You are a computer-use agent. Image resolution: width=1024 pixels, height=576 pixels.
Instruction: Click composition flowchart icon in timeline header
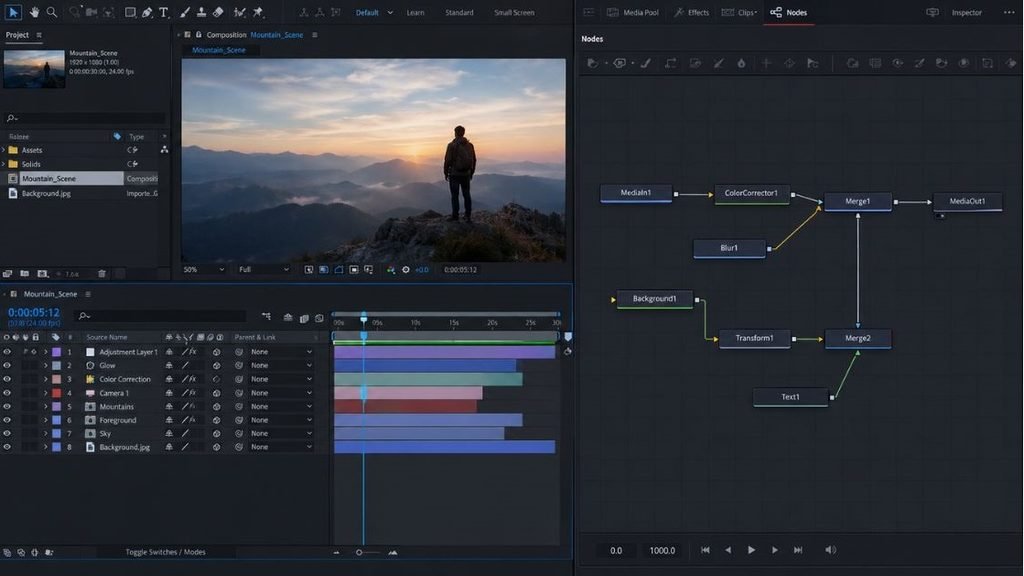(266, 316)
